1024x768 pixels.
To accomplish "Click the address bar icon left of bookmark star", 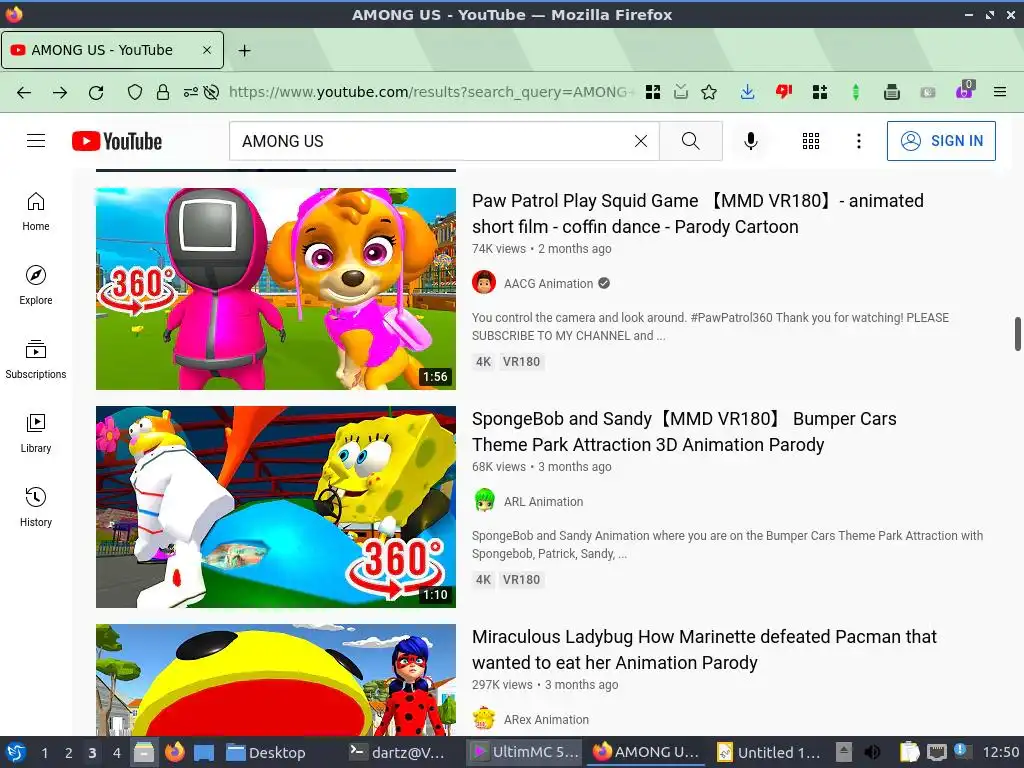I will point(680,92).
